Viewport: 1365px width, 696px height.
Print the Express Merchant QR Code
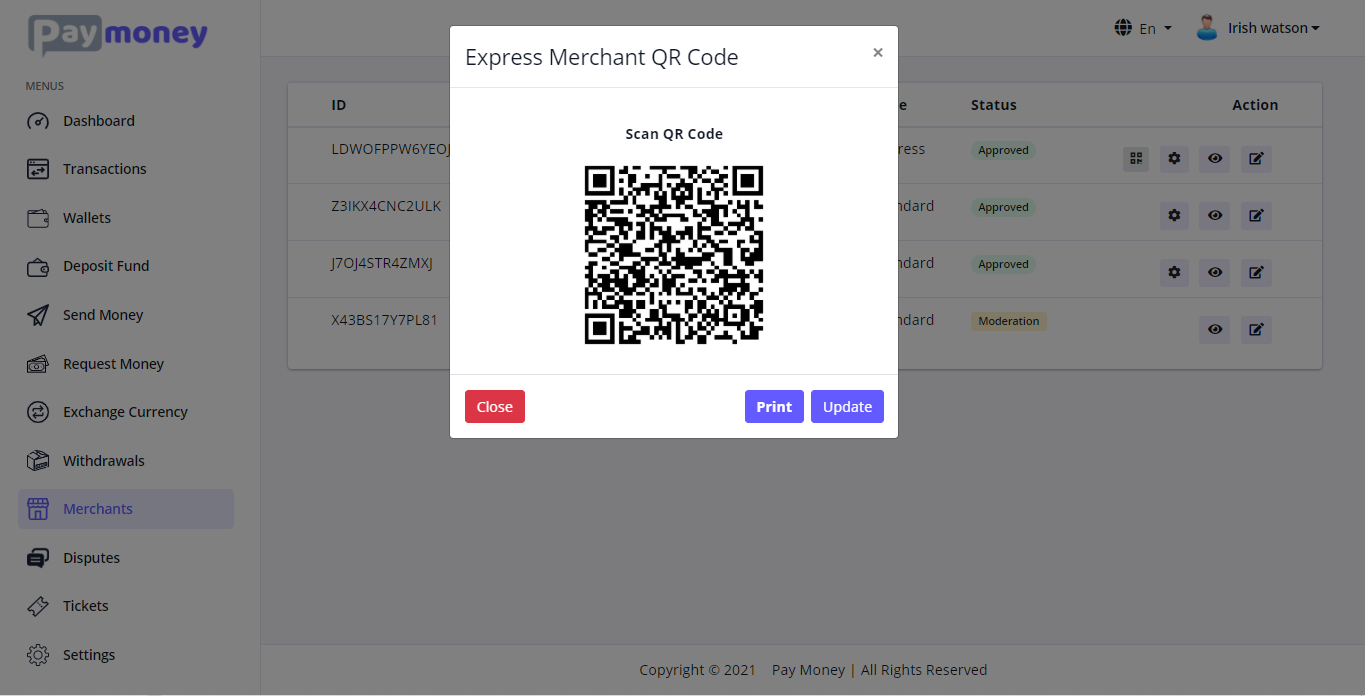point(774,406)
